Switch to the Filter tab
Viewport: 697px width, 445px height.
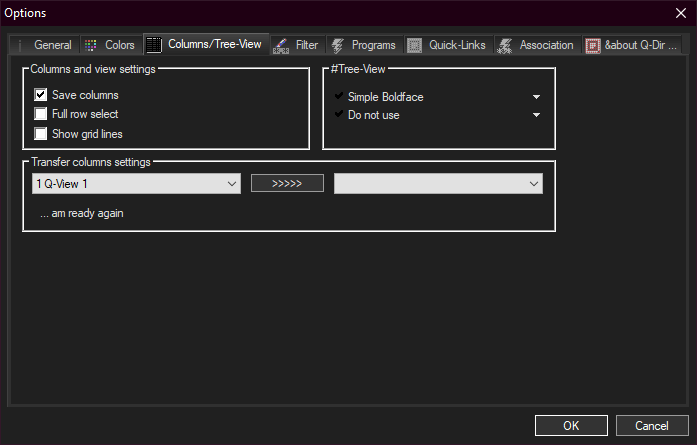pyautogui.click(x=306, y=45)
